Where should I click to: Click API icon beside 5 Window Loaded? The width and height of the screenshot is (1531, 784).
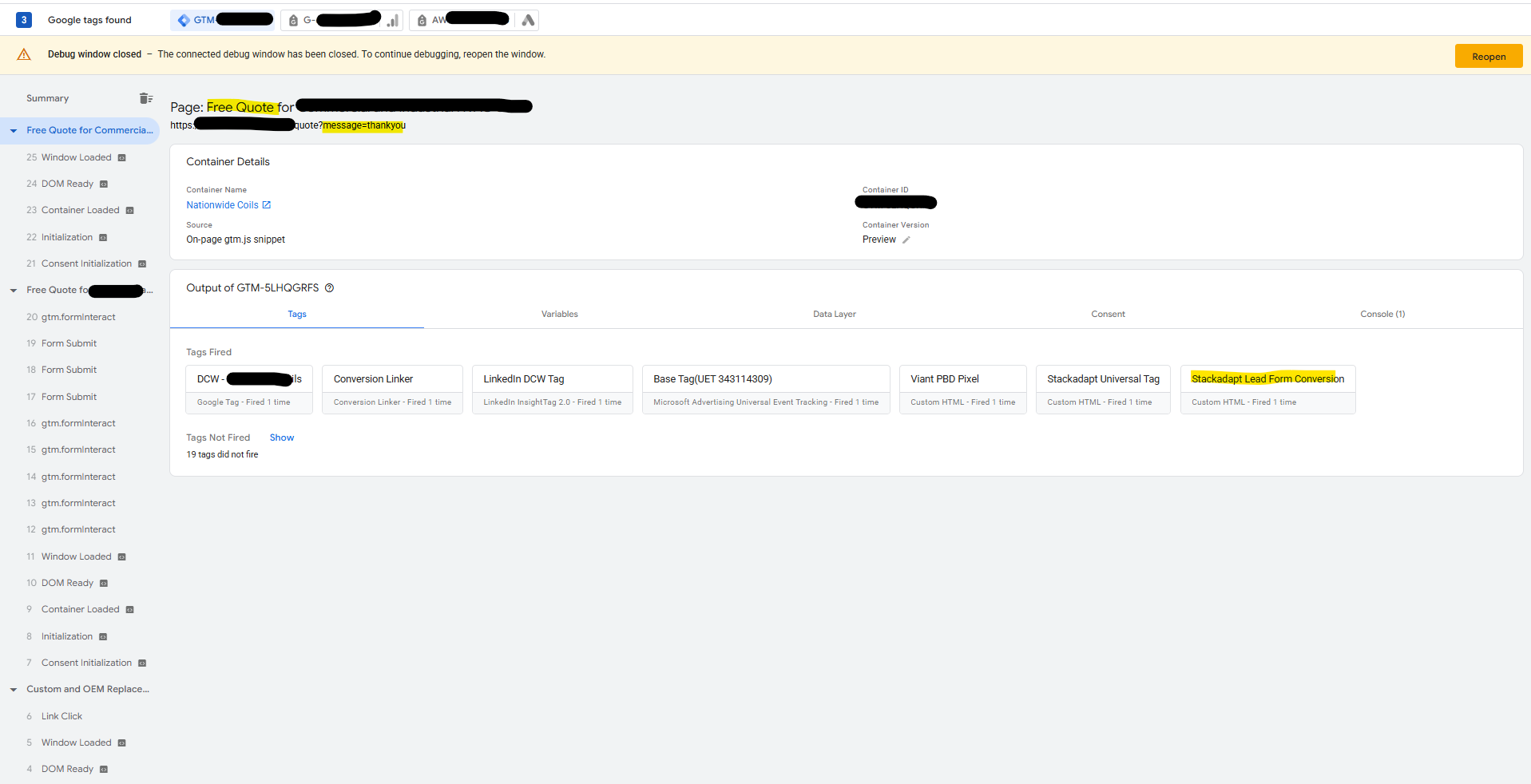122,742
